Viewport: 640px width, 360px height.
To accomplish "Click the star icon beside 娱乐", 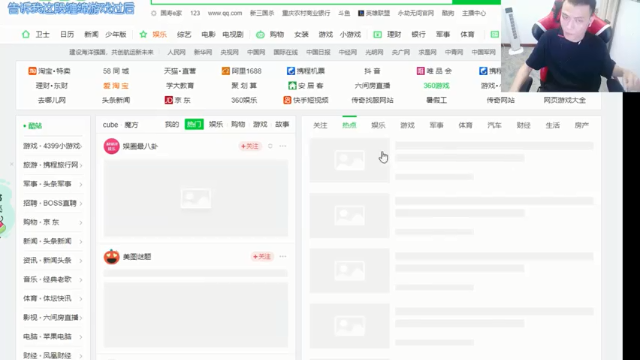I will [143, 34].
